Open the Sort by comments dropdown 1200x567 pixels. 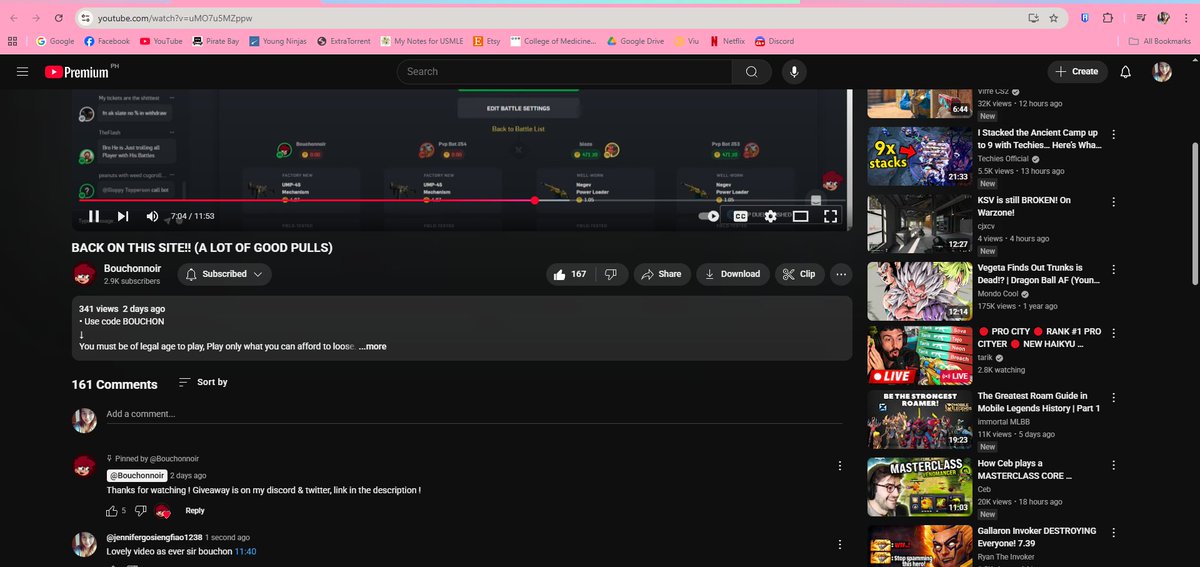coord(203,382)
